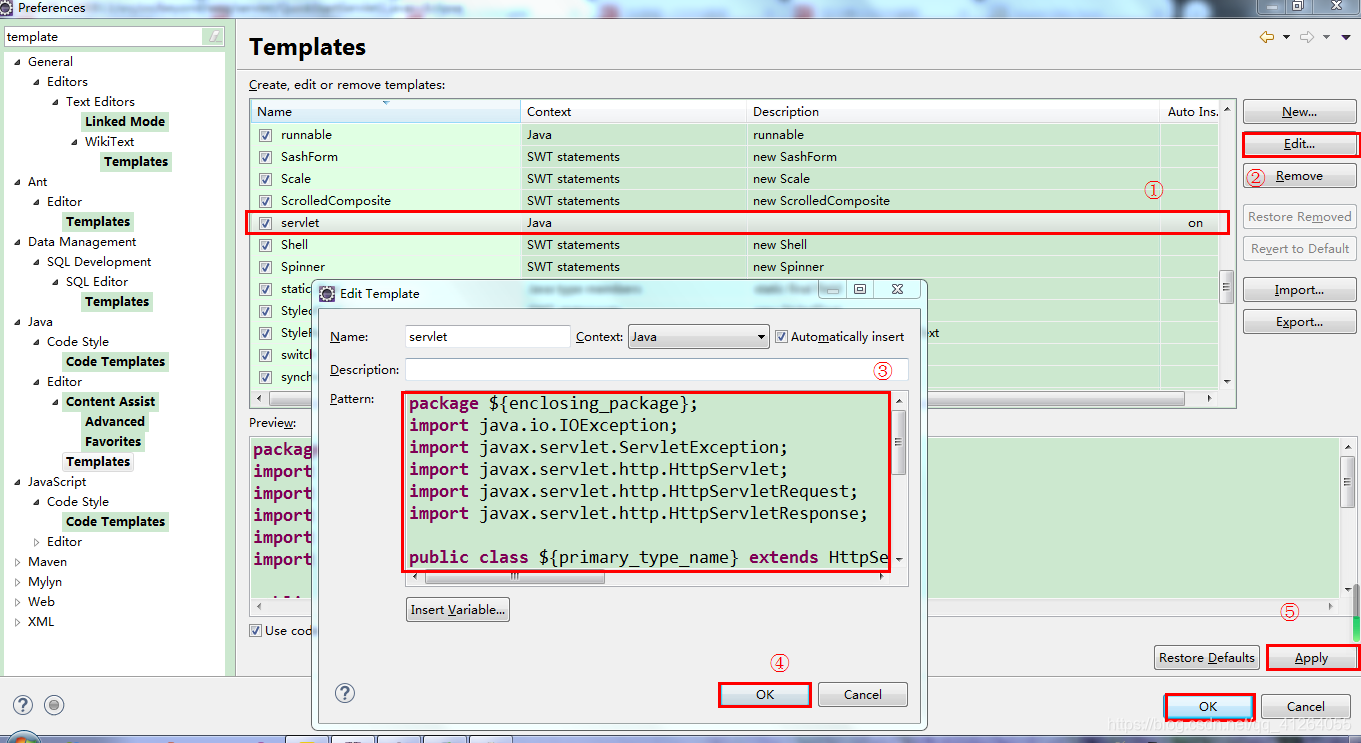Expand the Maven tree node
This screenshot has height=743, width=1361.
tap(18, 562)
